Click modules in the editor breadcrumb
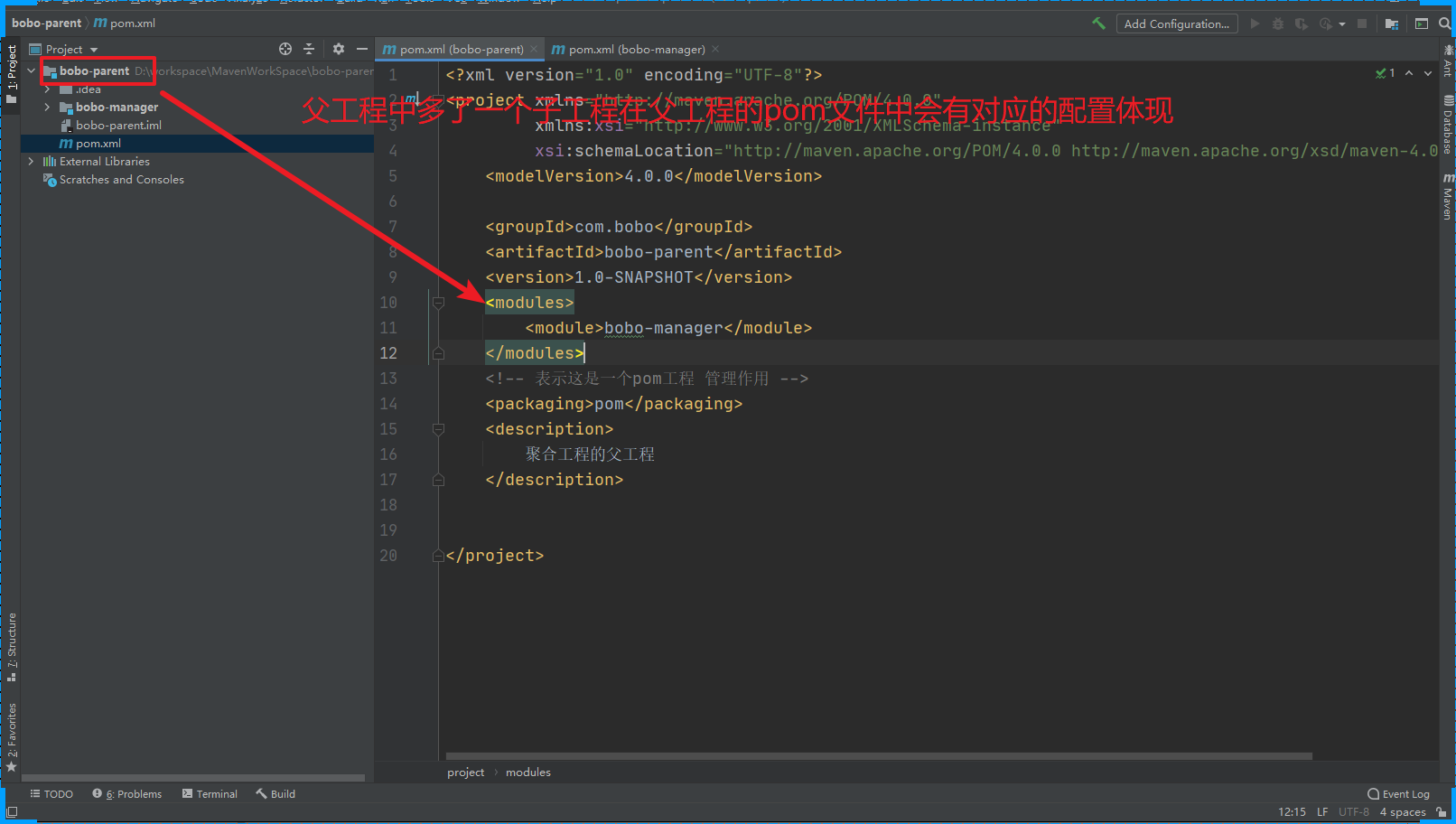1456x824 pixels. (x=528, y=772)
